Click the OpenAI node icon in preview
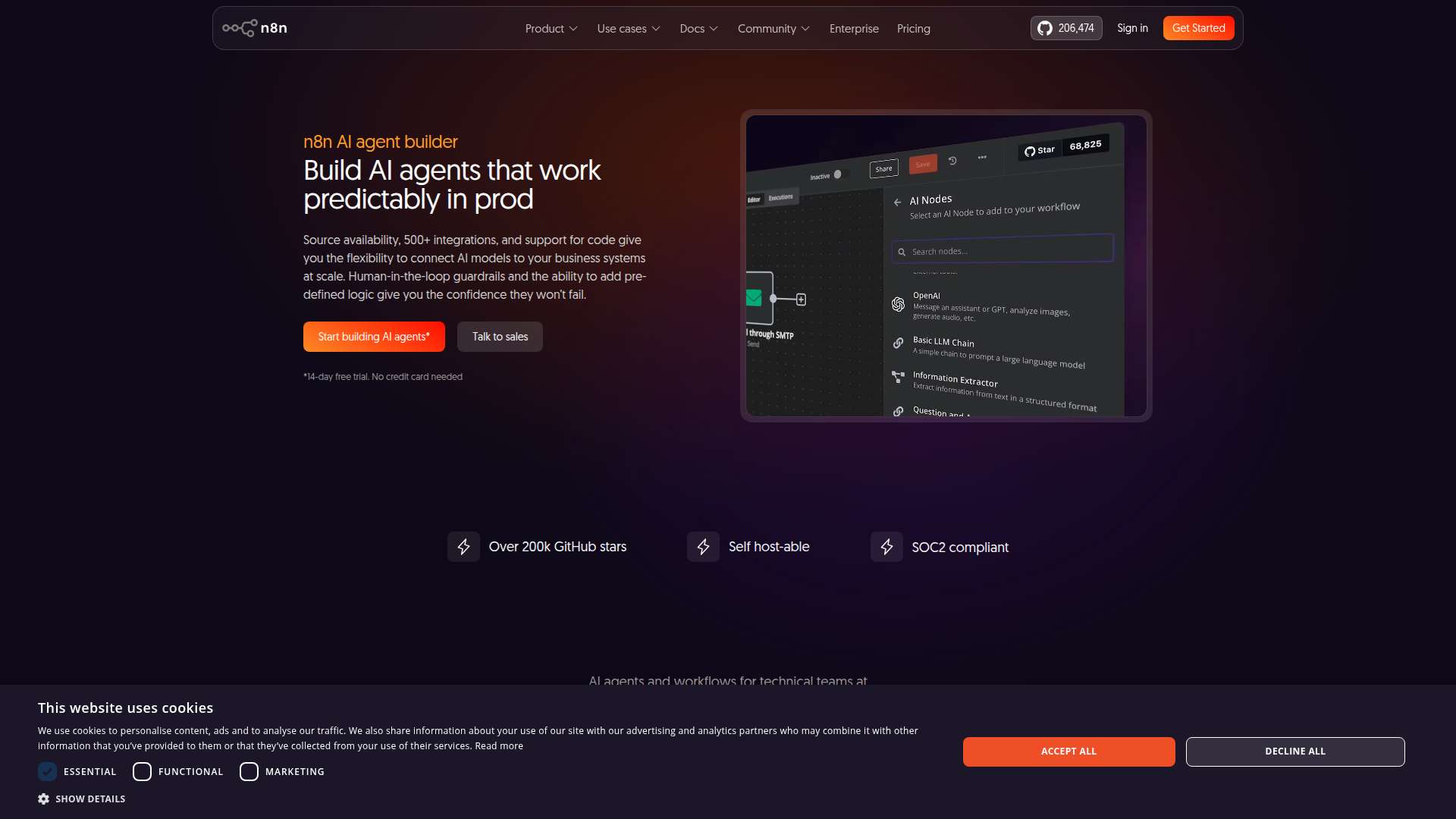Image resolution: width=1456 pixels, height=819 pixels. (898, 304)
